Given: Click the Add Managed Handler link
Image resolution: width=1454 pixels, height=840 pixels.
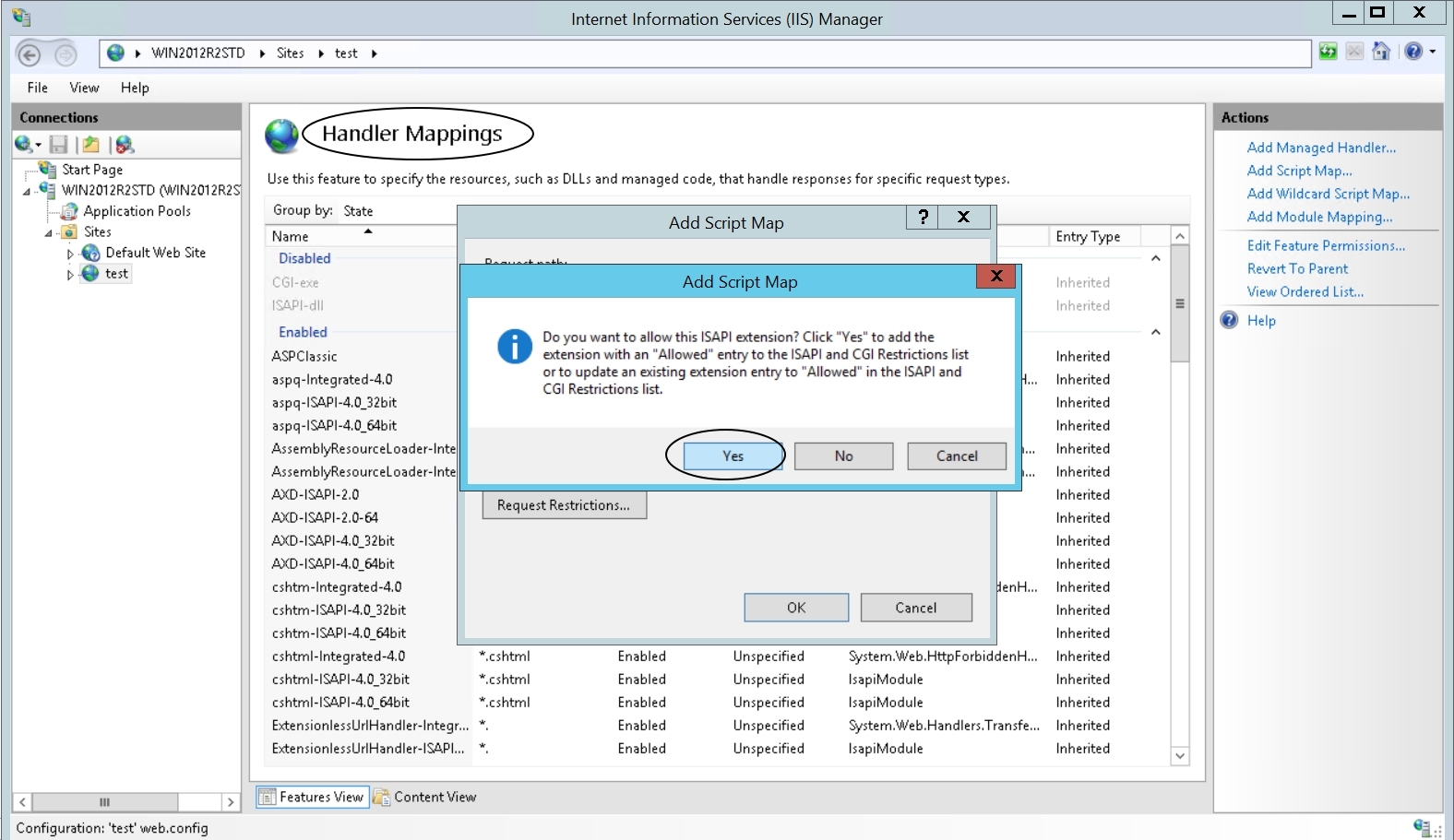Looking at the screenshot, I should (1321, 148).
